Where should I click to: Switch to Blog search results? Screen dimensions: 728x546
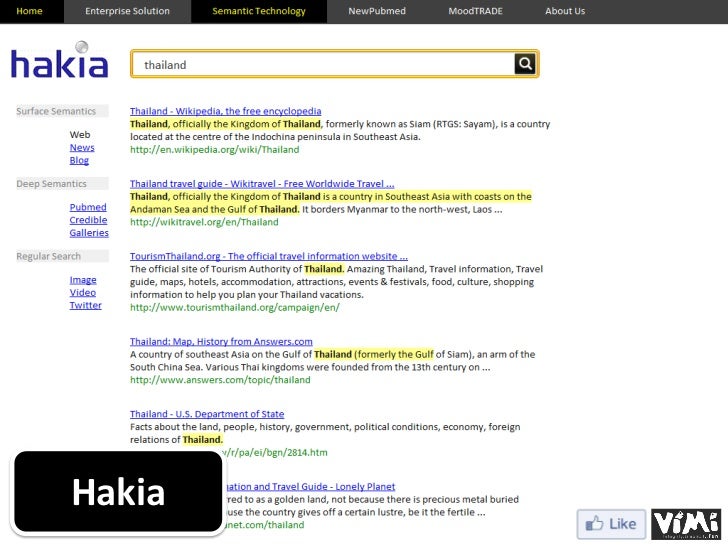[79, 160]
